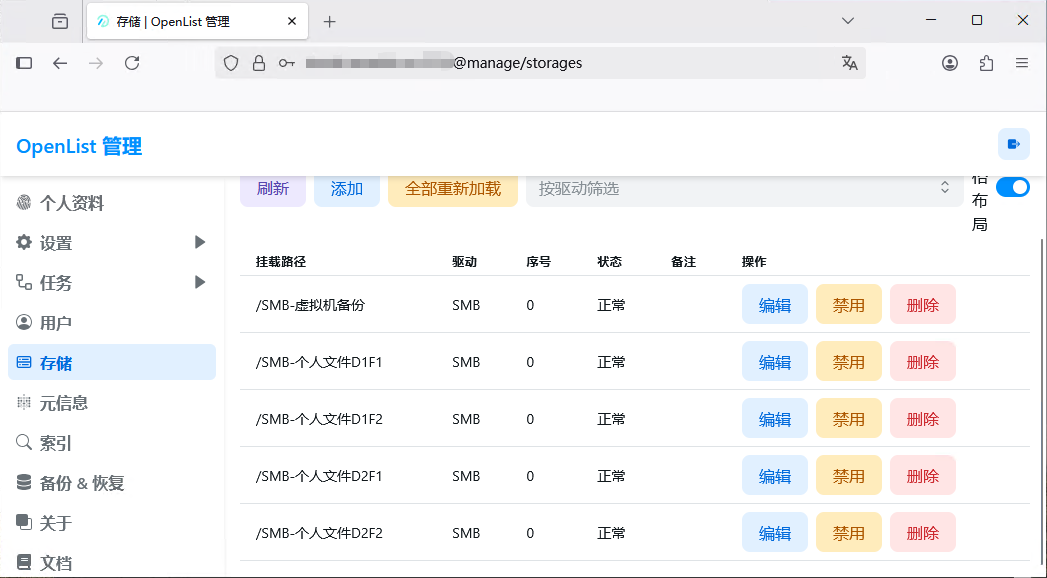Toggle the table layout switch
1047x578 pixels.
click(x=1012, y=187)
